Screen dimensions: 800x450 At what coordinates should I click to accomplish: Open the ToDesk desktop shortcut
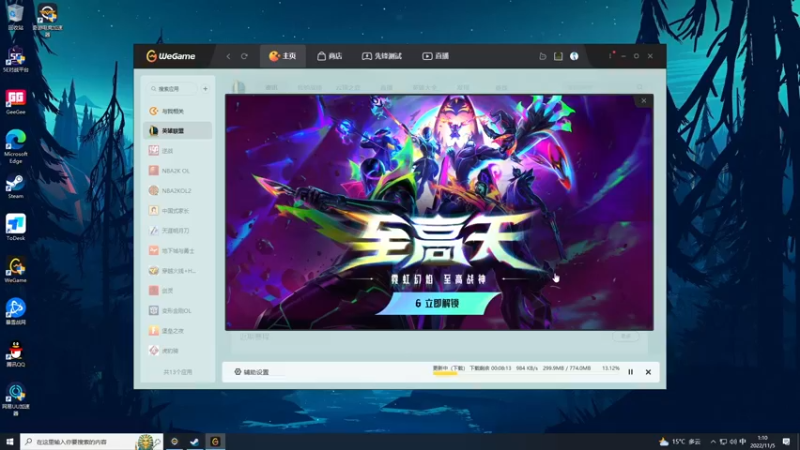point(15,228)
